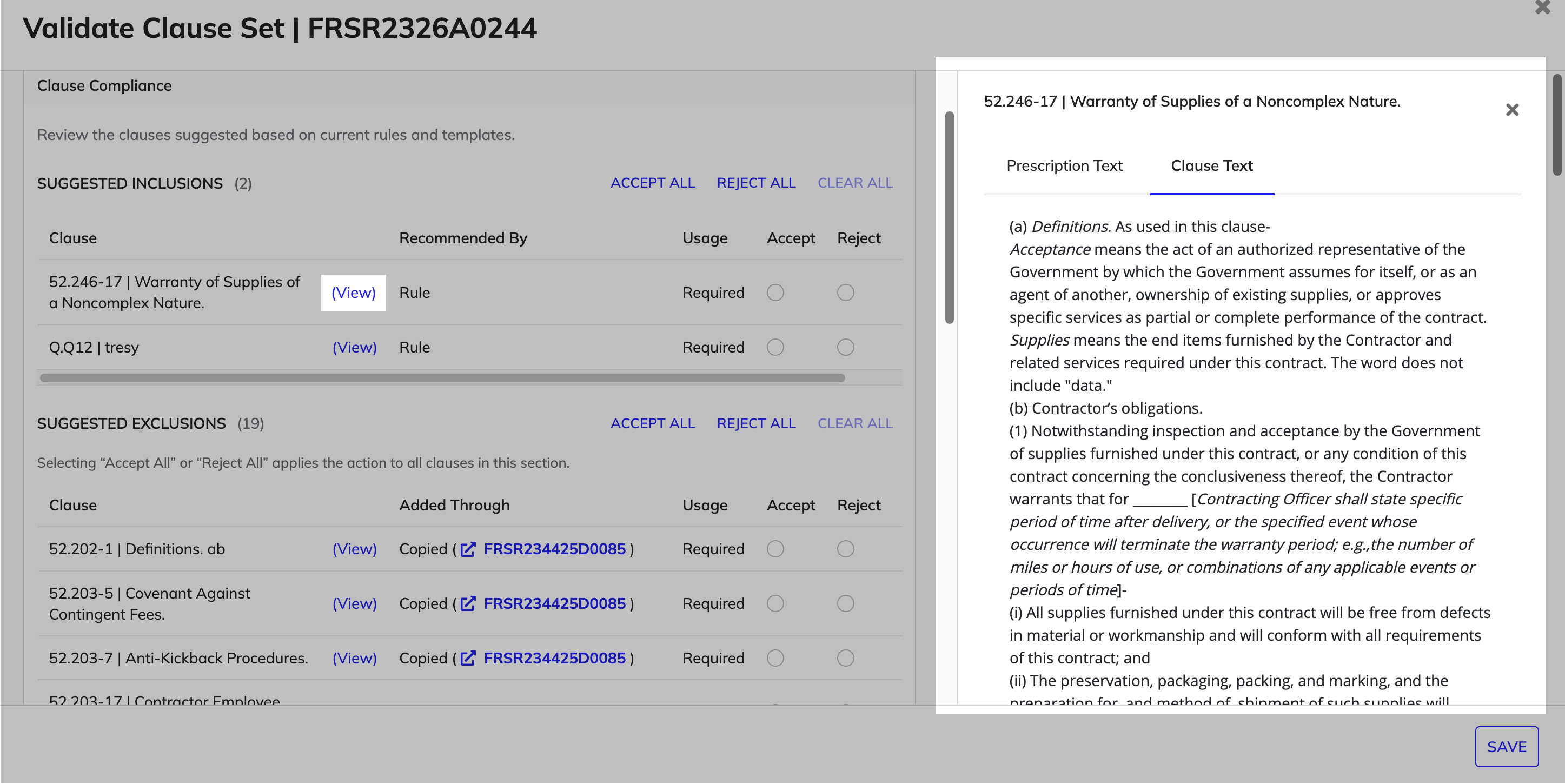Switch to the Clause Text tab

pyautogui.click(x=1212, y=166)
